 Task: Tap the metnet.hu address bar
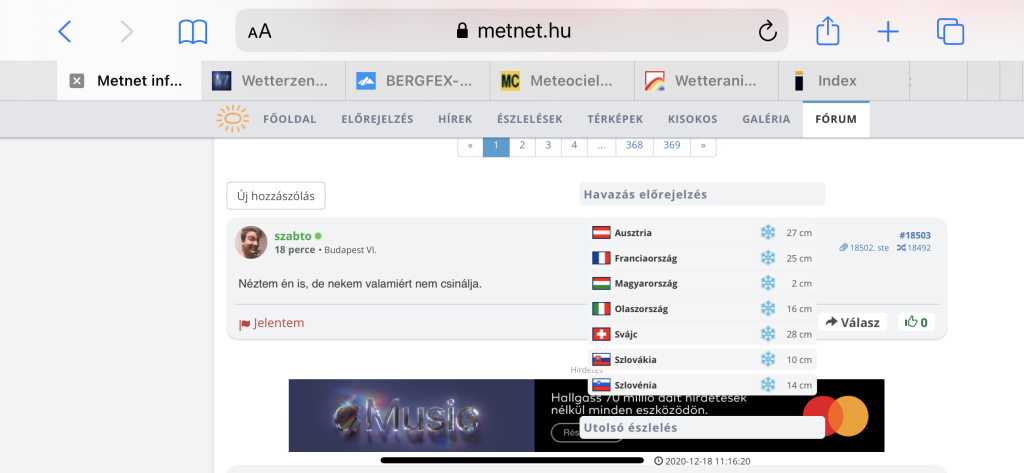tap(512, 31)
